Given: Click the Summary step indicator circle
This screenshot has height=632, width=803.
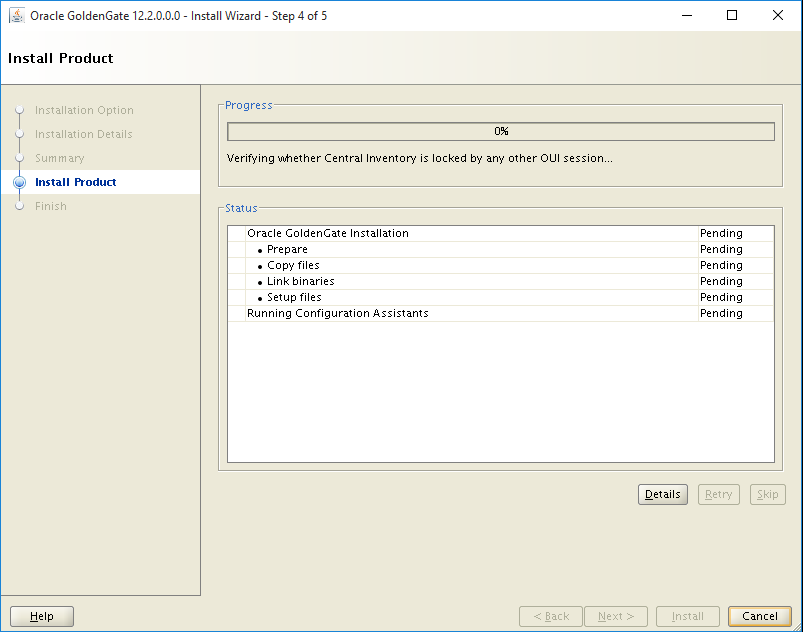Looking at the screenshot, I should [21, 158].
